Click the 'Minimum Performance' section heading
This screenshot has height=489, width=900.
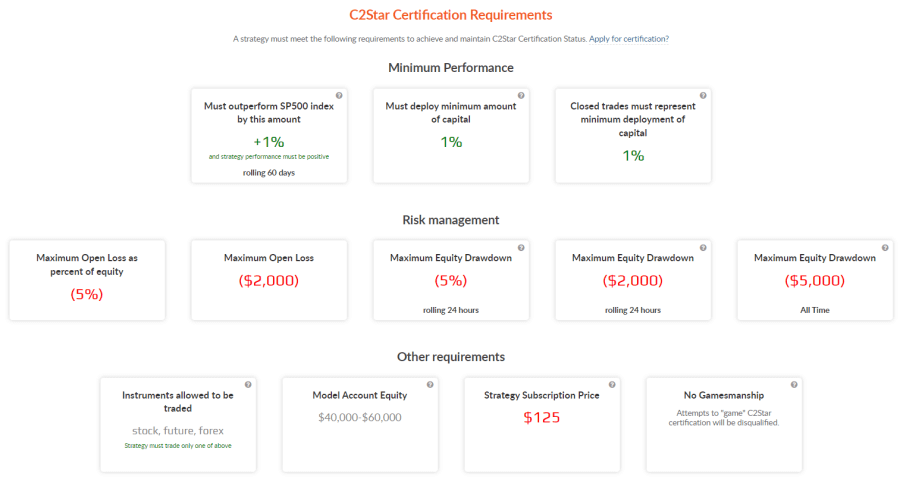pyautogui.click(x=451, y=68)
